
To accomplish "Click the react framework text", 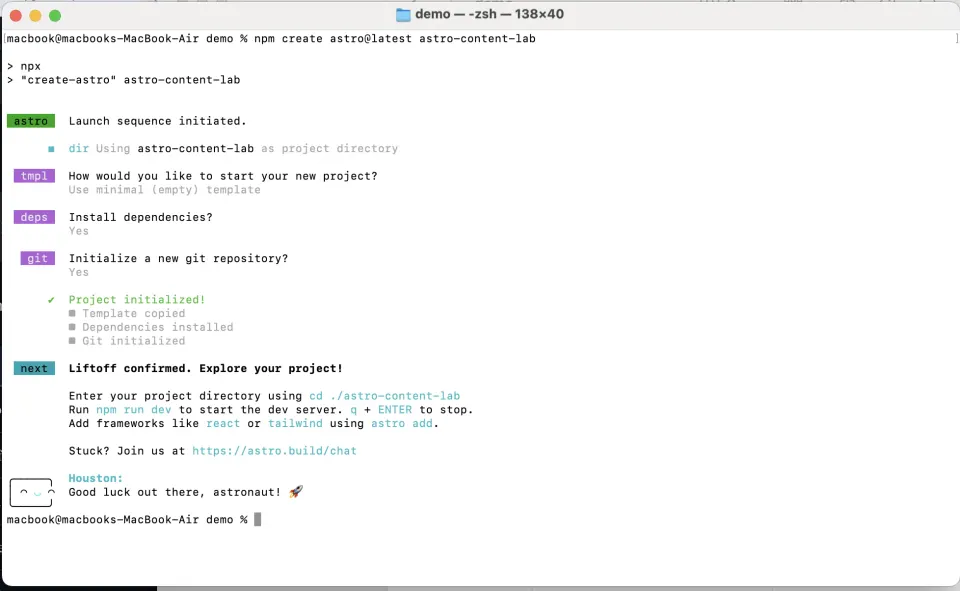I will point(223,424).
